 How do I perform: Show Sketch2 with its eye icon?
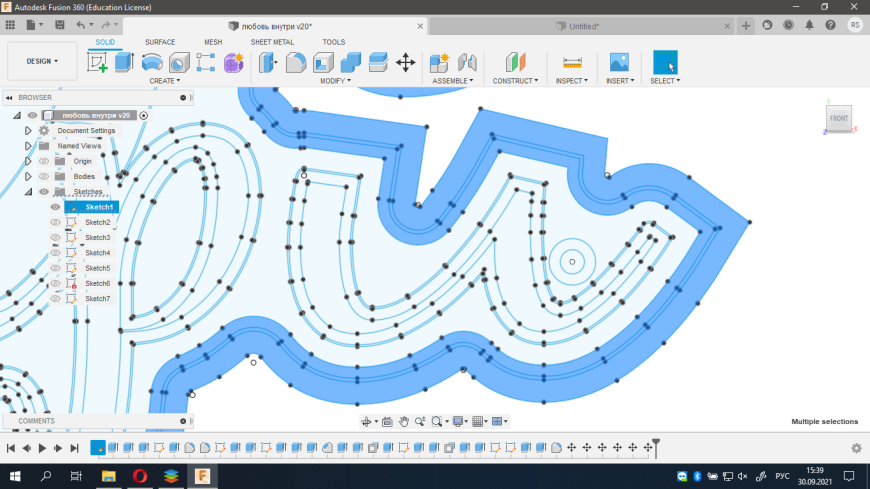tap(55, 222)
